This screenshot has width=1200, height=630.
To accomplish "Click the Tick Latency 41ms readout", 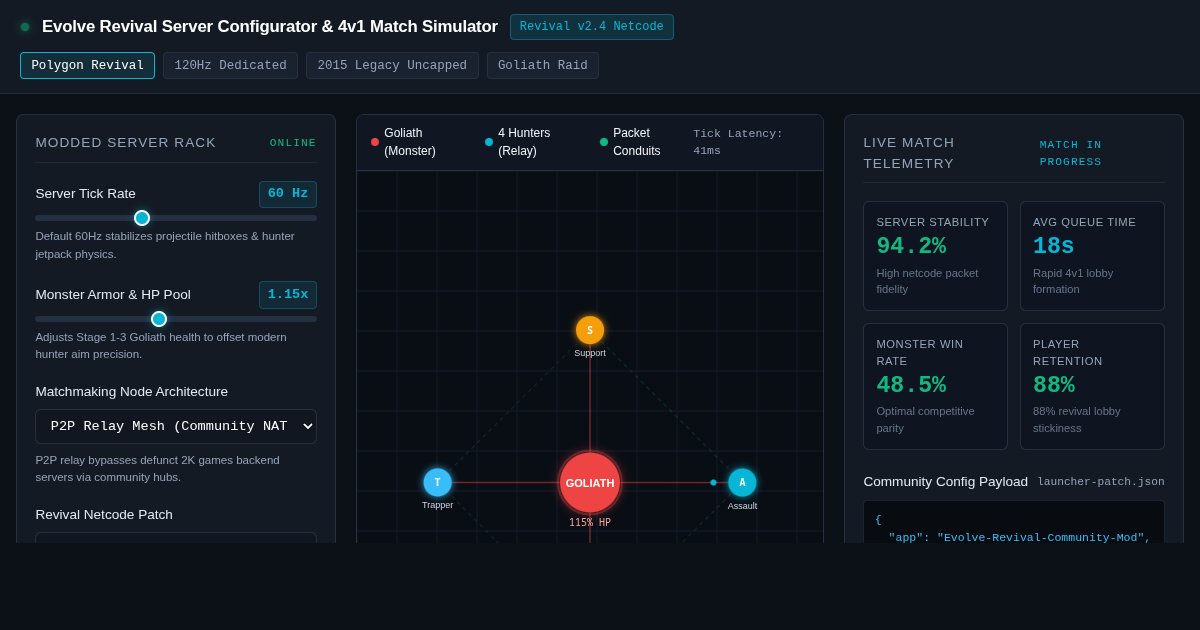I will pos(738,142).
